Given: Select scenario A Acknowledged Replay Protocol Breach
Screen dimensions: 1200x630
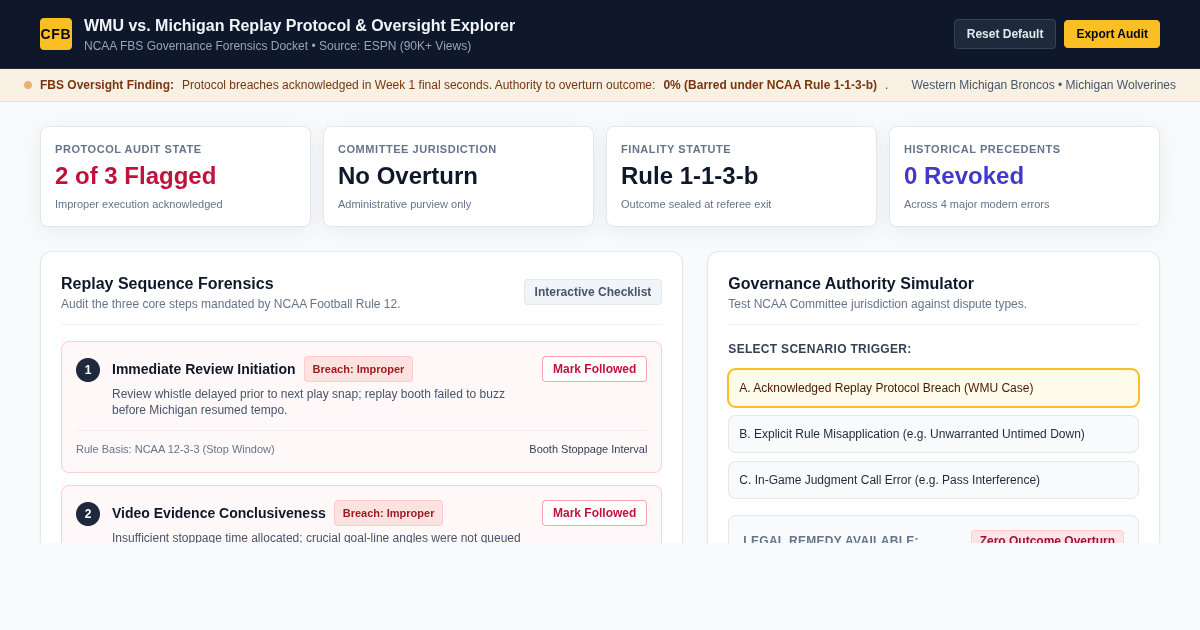Looking at the screenshot, I should pyautogui.click(x=933, y=388).
